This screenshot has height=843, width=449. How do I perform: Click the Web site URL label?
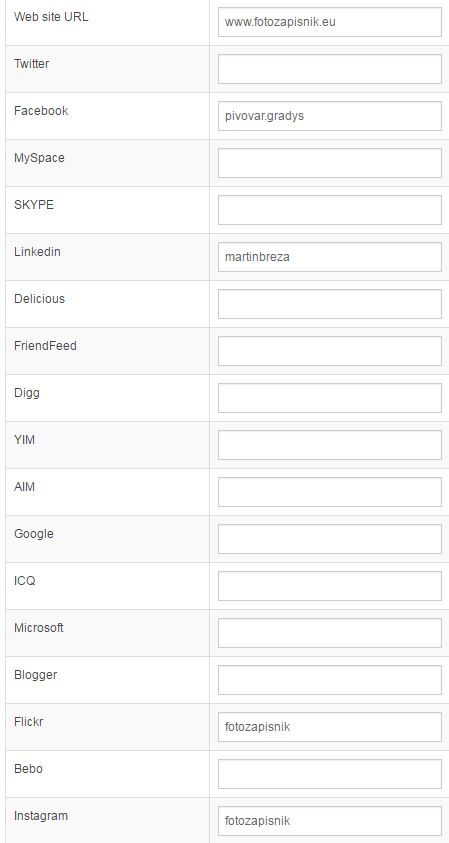[x=51, y=17]
